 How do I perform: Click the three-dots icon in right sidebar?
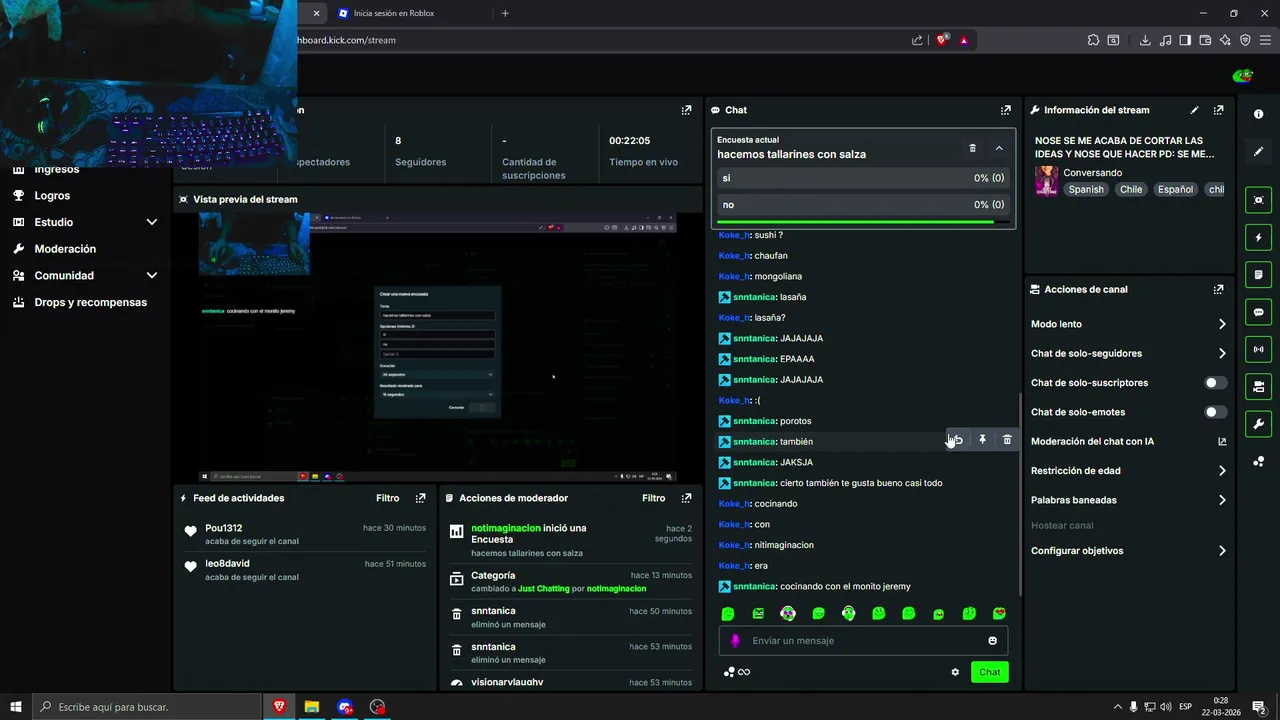1258,461
